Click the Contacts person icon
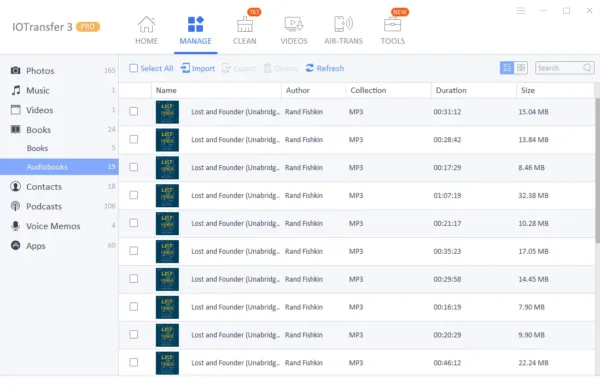600x391 pixels. point(15,186)
